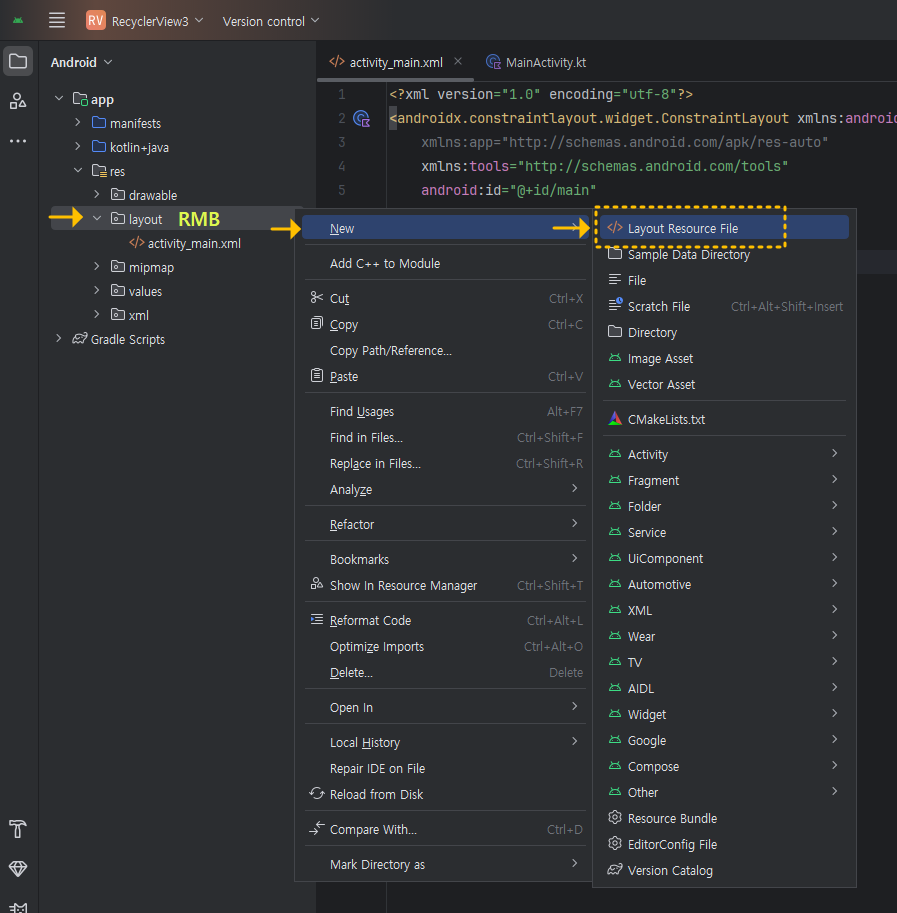Open the Local History submenu
This screenshot has height=913, width=897.
click(445, 742)
